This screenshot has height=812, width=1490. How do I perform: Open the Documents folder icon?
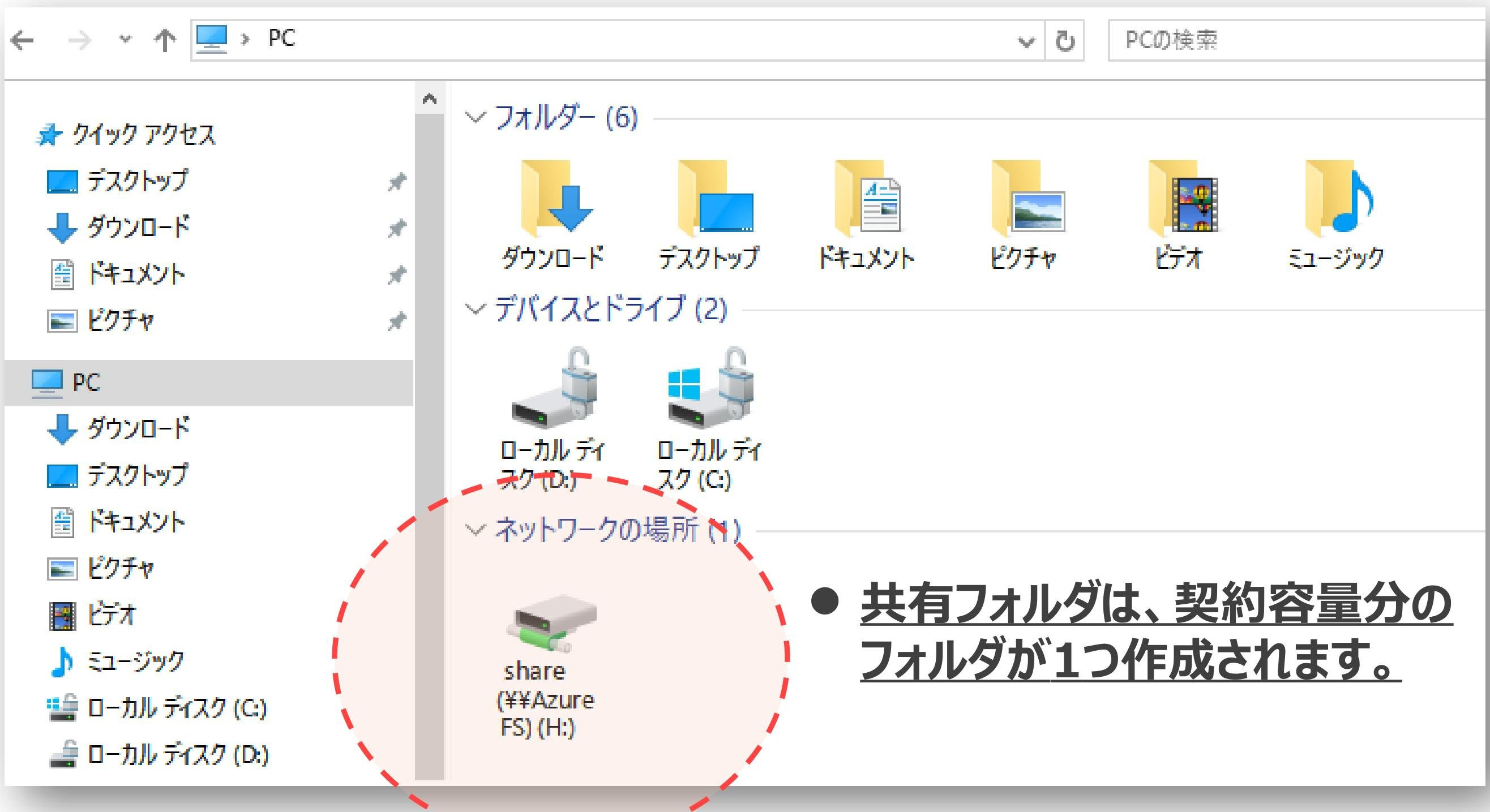point(868,200)
